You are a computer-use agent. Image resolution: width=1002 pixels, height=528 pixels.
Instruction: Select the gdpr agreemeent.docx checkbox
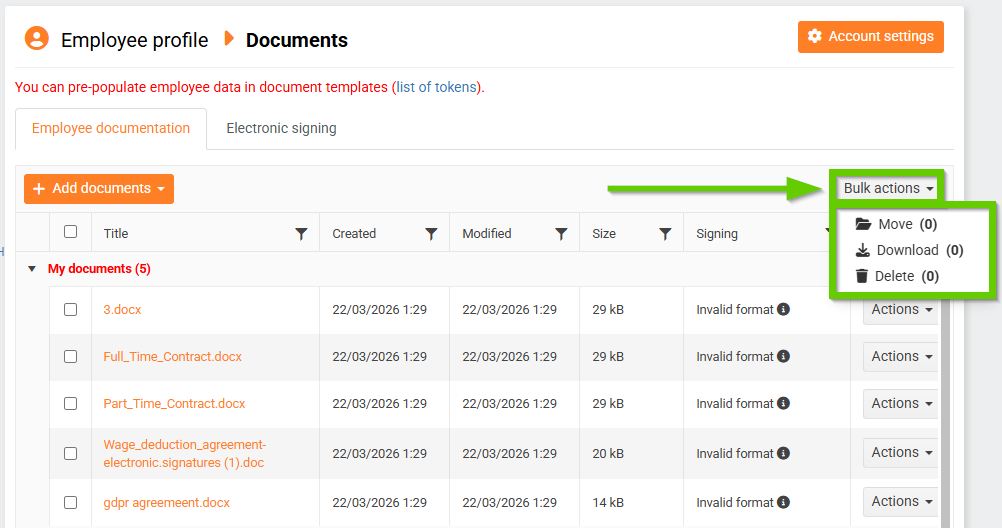tap(70, 502)
